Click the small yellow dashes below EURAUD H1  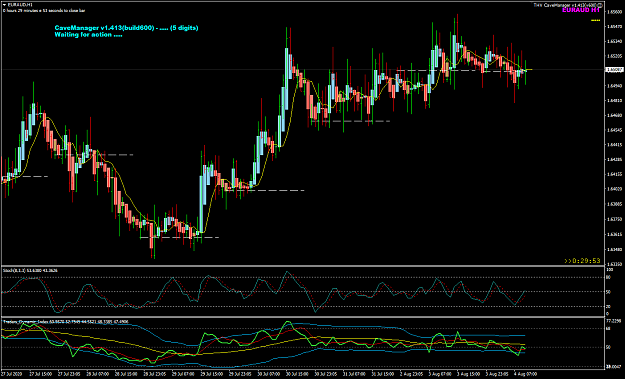tap(595, 20)
